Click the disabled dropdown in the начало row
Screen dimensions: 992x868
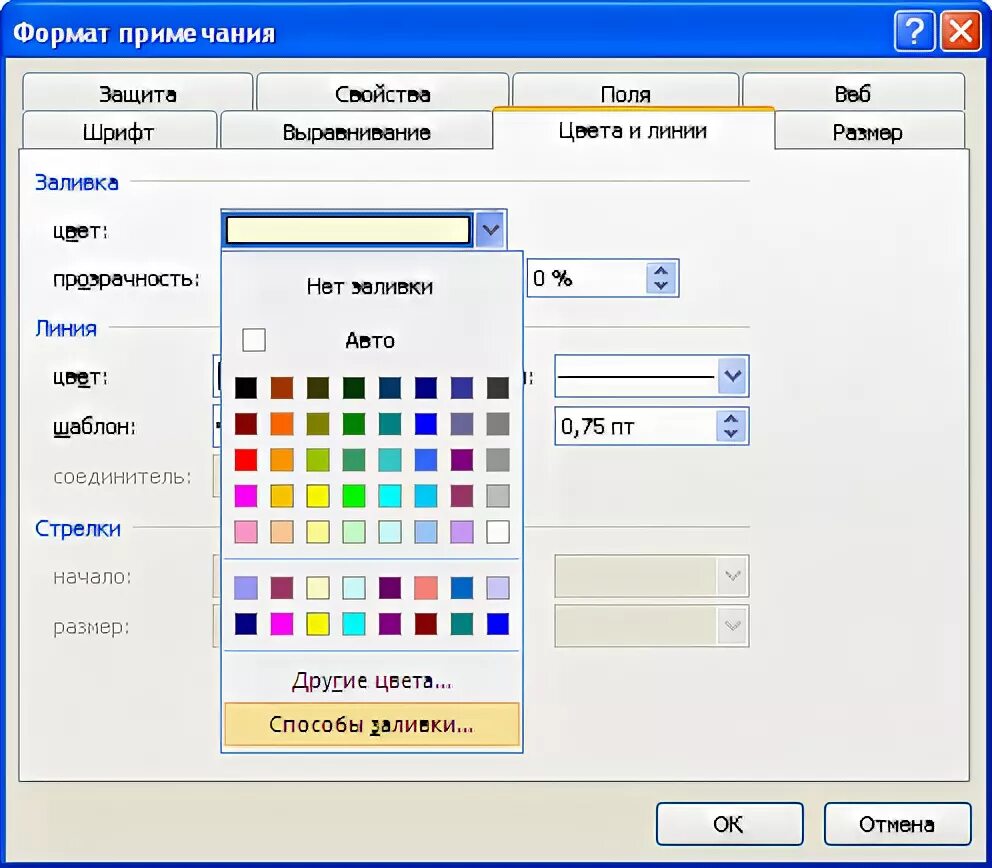click(x=652, y=576)
